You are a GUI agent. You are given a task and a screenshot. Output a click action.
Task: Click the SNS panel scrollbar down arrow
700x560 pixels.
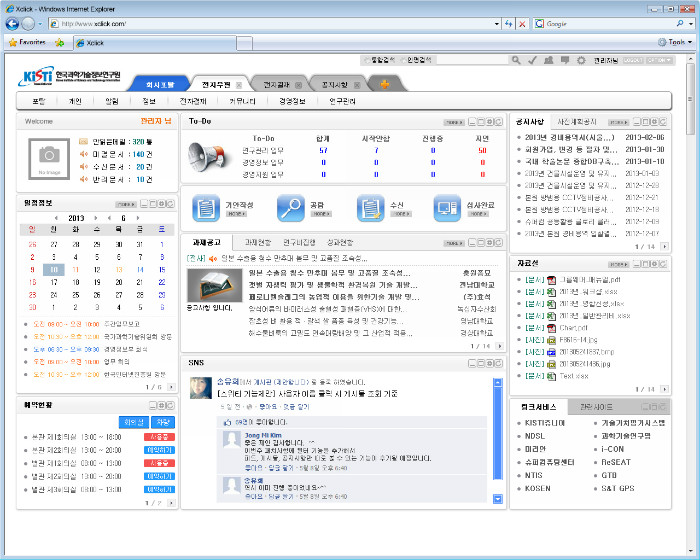click(x=497, y=500)
